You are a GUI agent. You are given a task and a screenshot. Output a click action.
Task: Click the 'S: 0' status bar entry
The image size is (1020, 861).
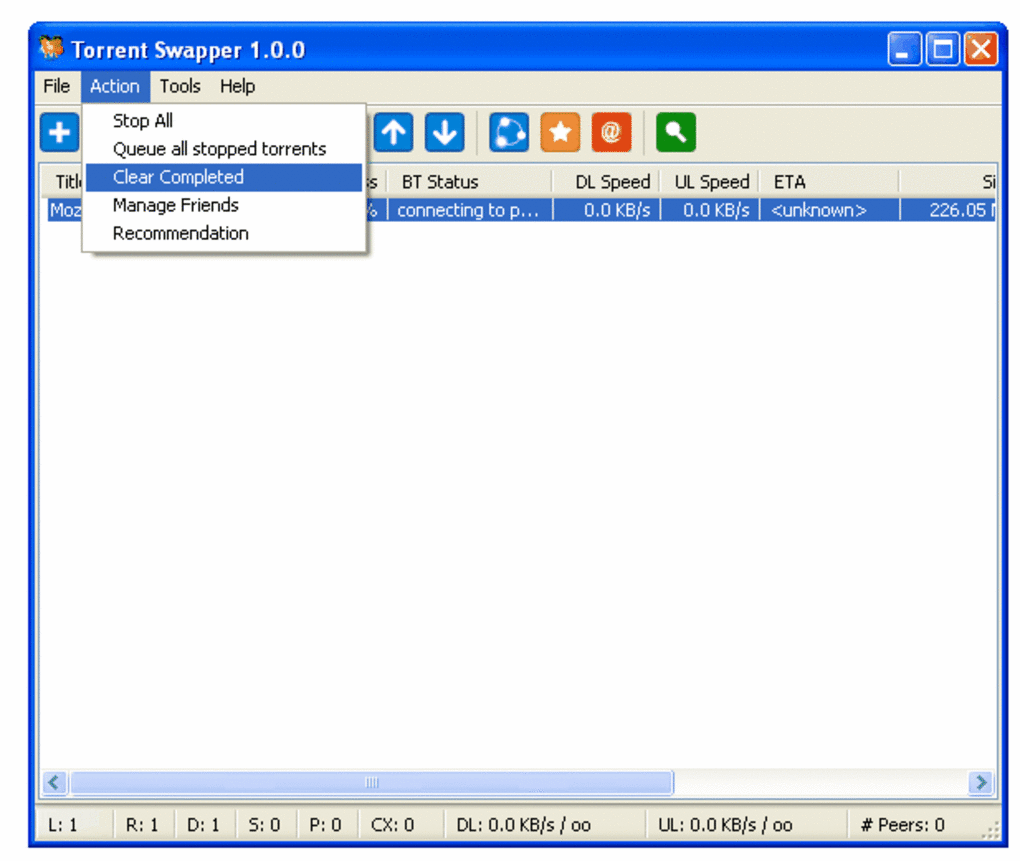point(264,825)
